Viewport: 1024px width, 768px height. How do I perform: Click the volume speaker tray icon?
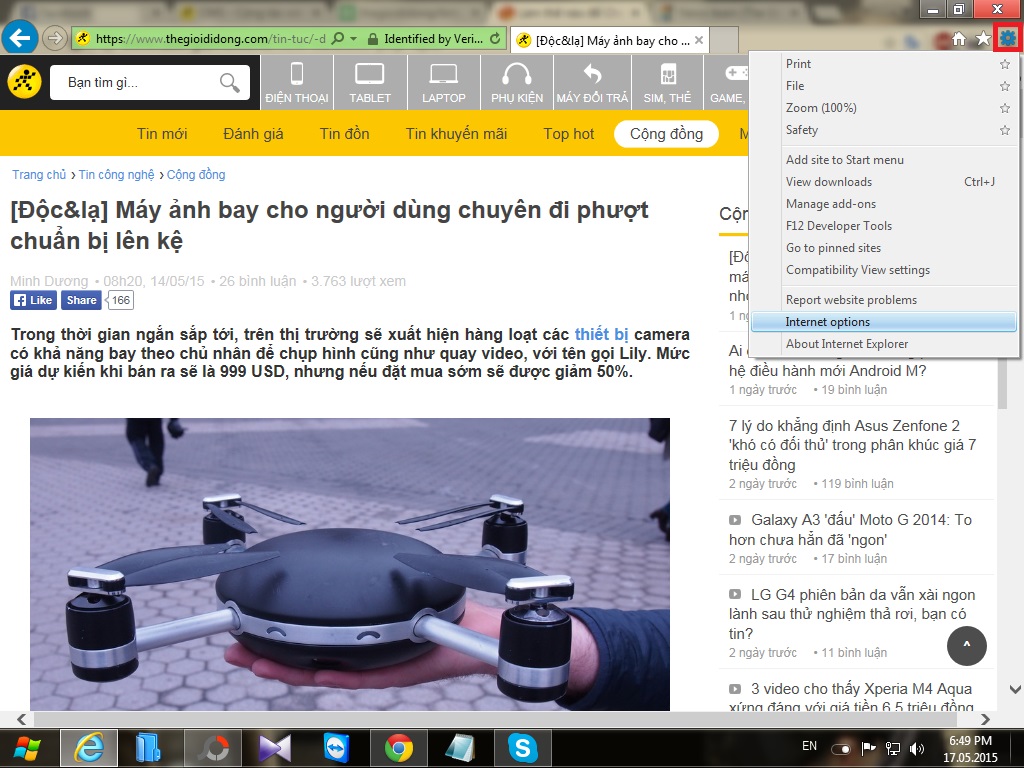coord(917,748)
